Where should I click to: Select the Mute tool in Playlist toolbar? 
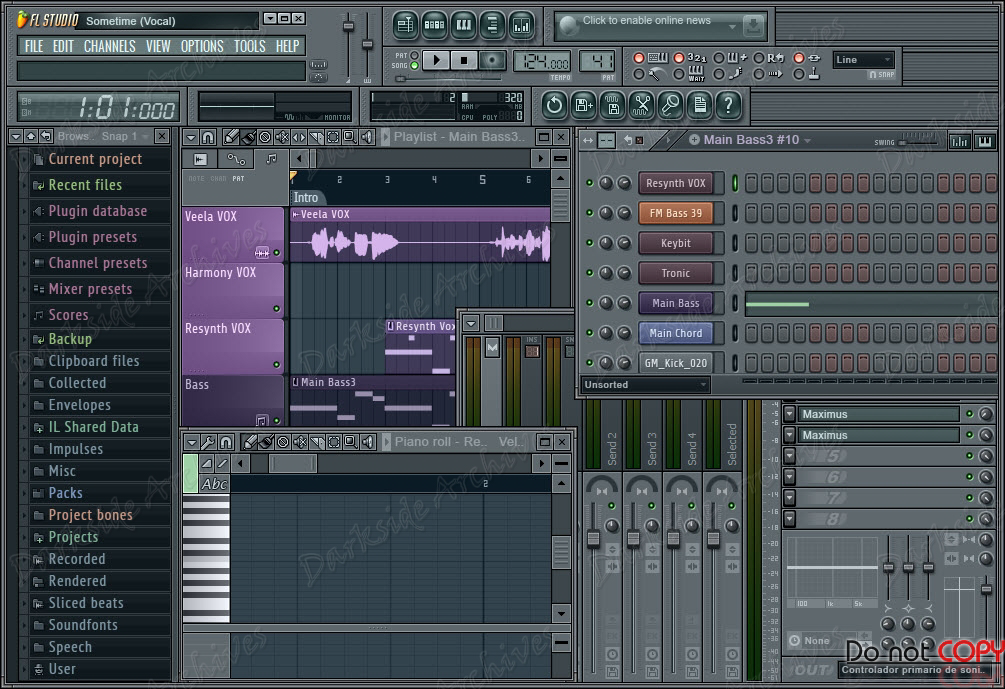click(x=282, y=137)
